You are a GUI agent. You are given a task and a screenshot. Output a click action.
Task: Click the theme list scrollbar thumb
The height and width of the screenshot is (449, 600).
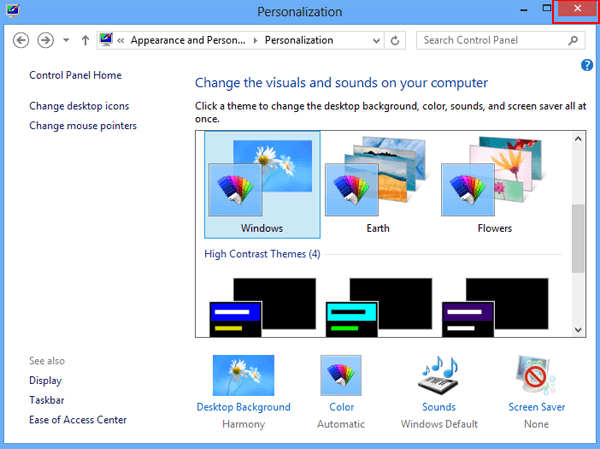(x=578, y=238)
